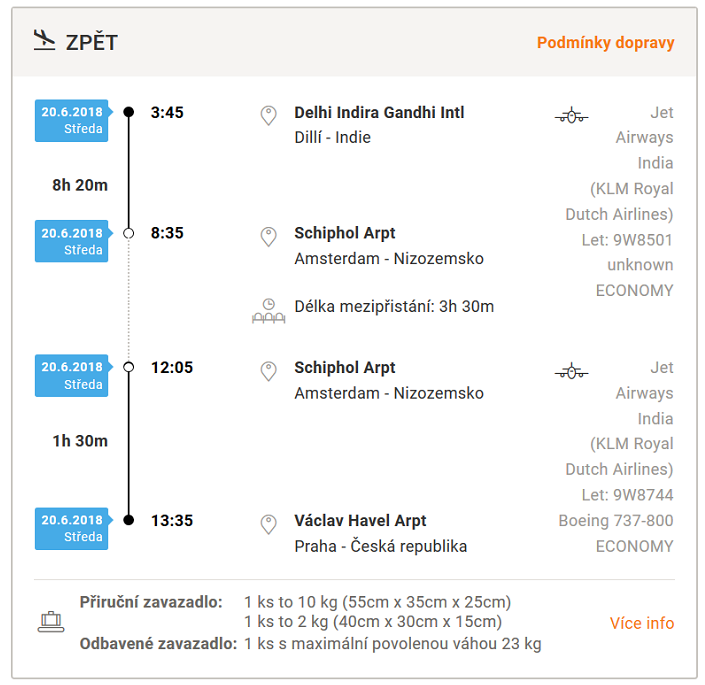Select the date badge at 13:35 arrival
Viewport: 705px width, 685px height.
(73, 528)
